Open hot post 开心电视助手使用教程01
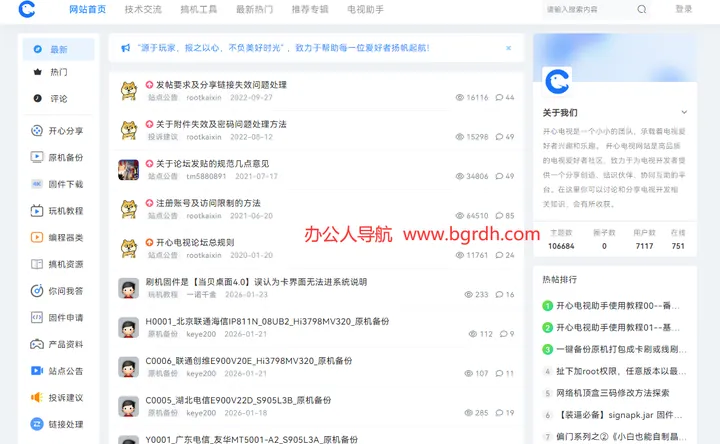The width and height of the screenshot is (720, 444). (618, 327)
